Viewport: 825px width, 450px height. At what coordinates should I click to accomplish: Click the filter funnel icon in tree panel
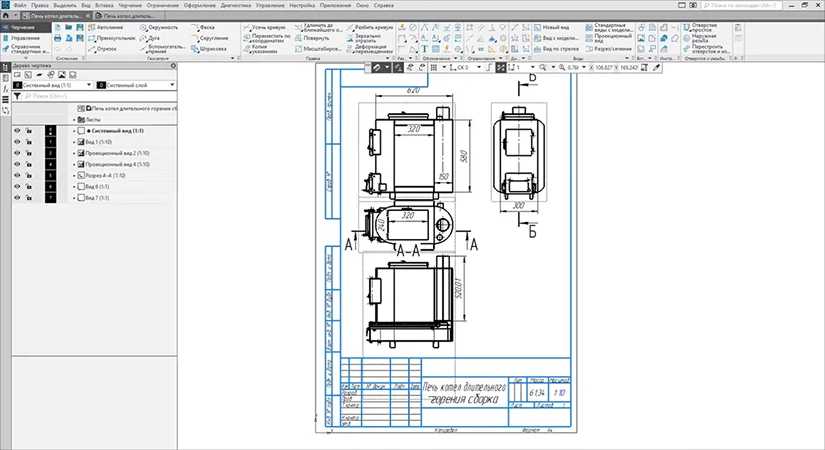point(17,96)
